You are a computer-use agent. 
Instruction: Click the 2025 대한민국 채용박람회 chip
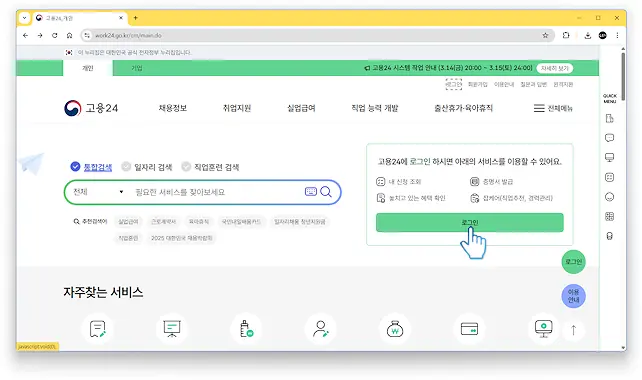click(x=182, y=238)
